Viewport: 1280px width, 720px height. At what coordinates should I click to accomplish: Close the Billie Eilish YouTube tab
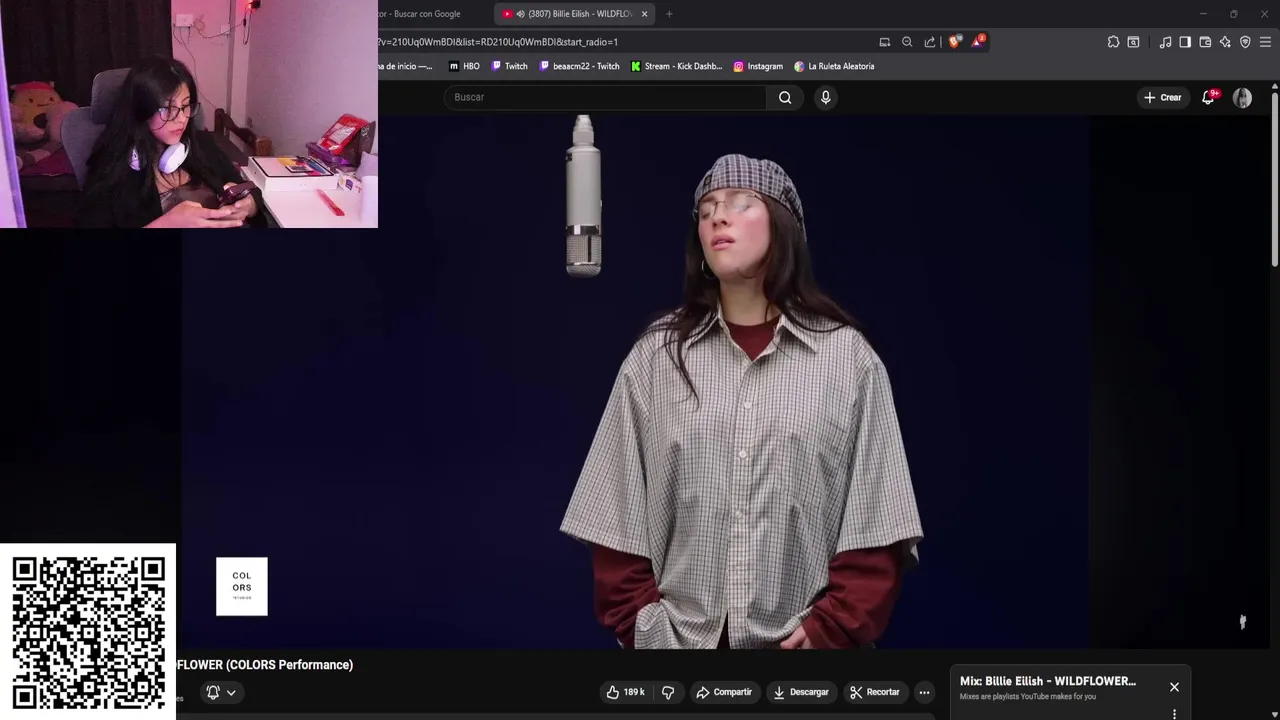(x=644, y=14)
